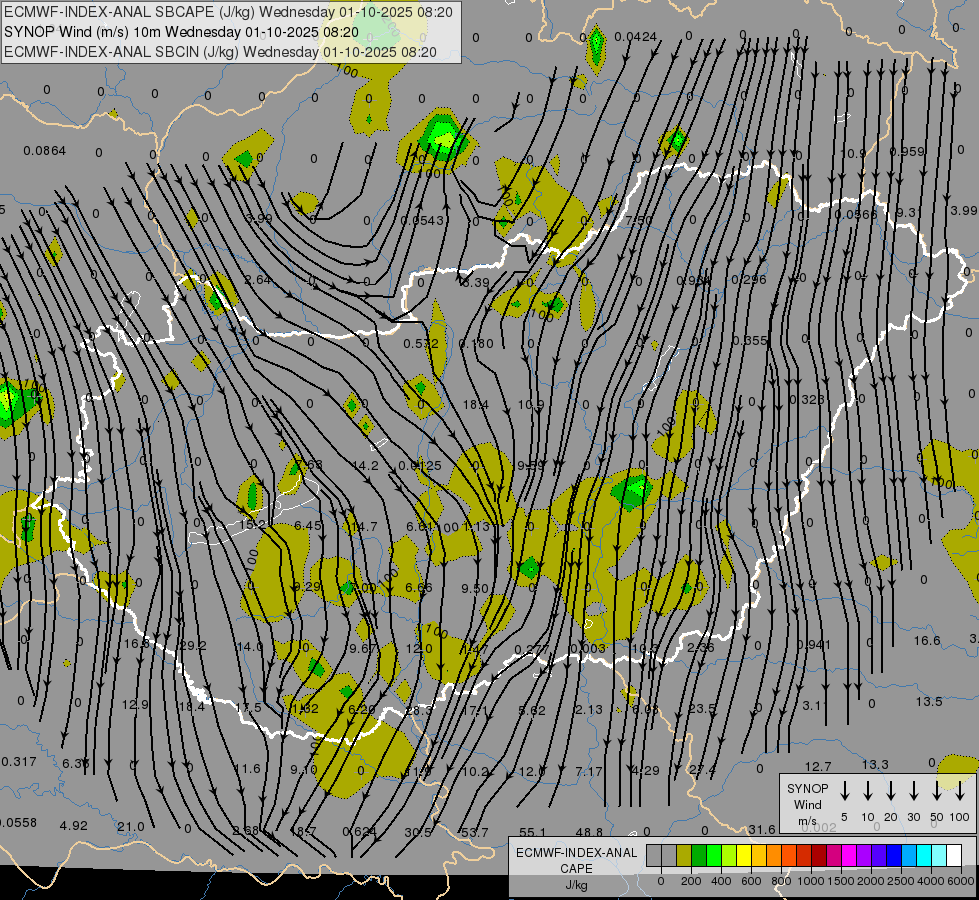The image size is (979, 900).
Task: Select the first gray CAPE legend swatch
Action: click(654, 855)
